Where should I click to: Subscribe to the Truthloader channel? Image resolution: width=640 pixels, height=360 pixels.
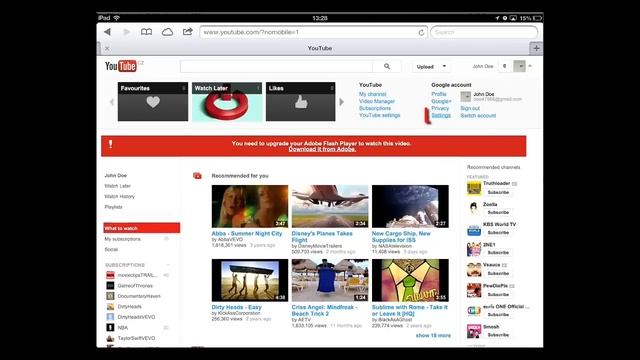(498, 192)
